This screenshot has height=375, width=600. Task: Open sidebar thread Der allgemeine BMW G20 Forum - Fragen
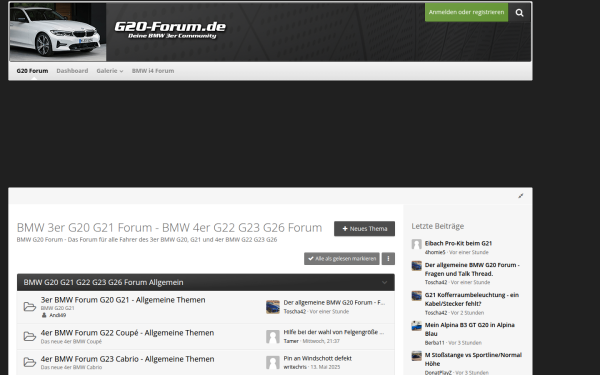point(472,269)
